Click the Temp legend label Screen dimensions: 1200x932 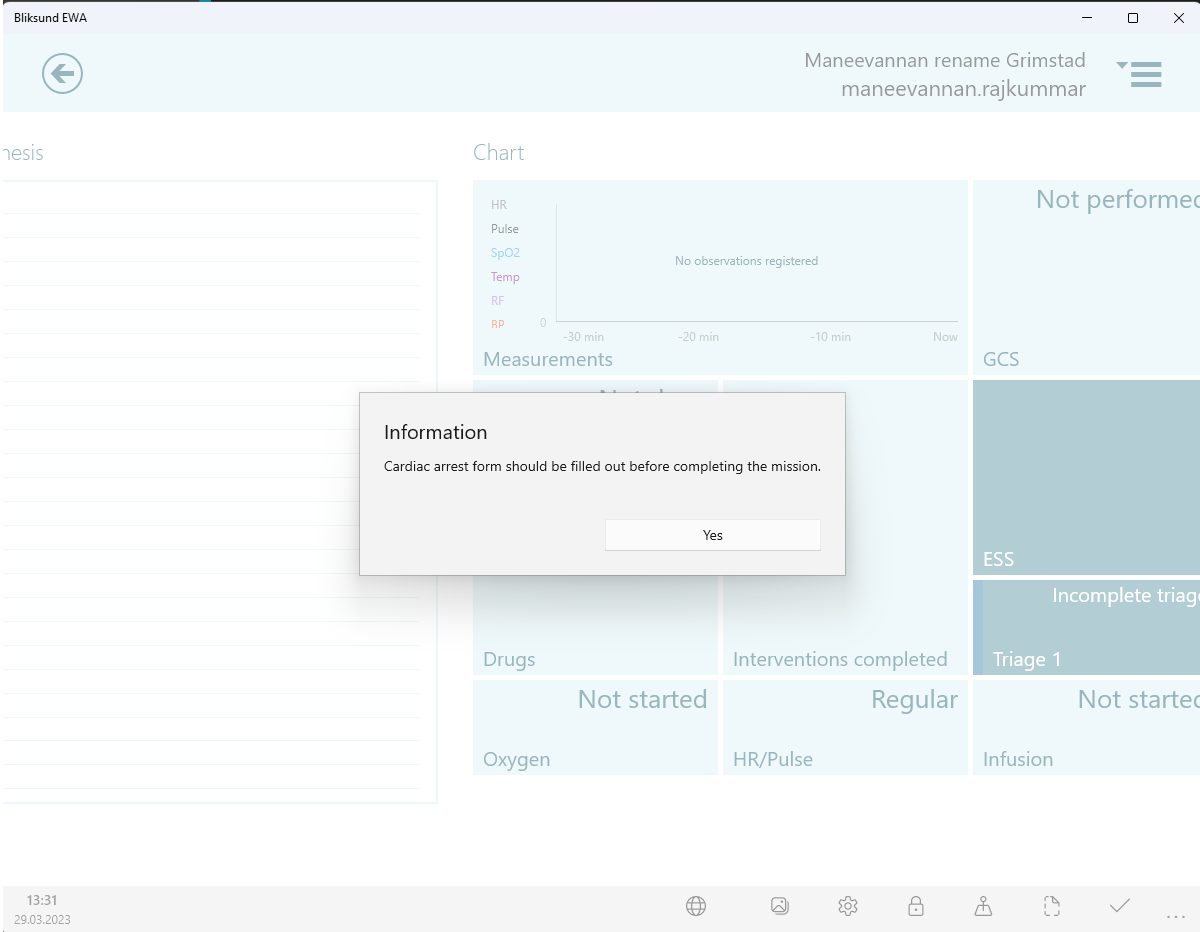[x=505, y=277]
